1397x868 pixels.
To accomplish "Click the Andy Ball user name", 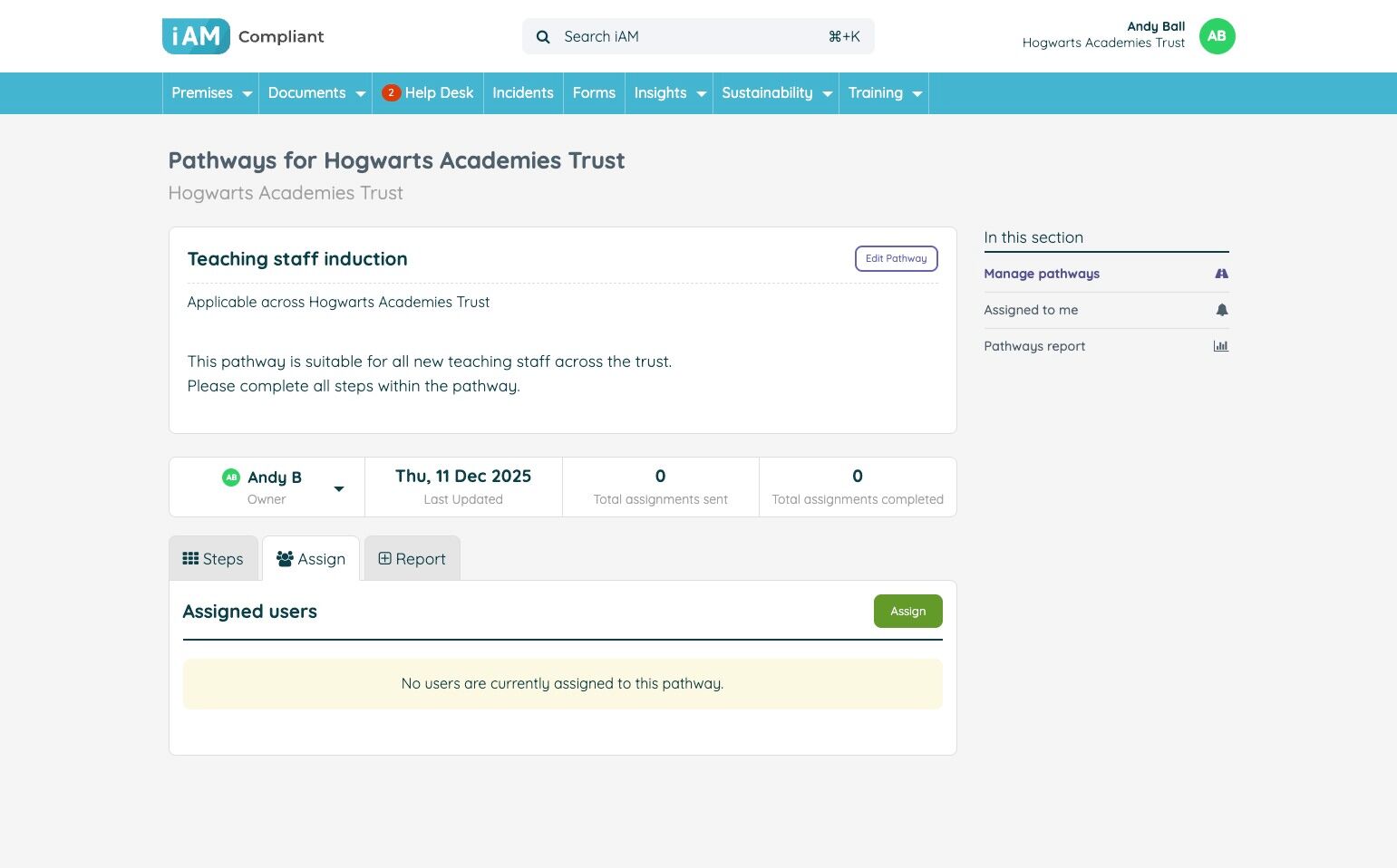I will (x=1156, y=26).
